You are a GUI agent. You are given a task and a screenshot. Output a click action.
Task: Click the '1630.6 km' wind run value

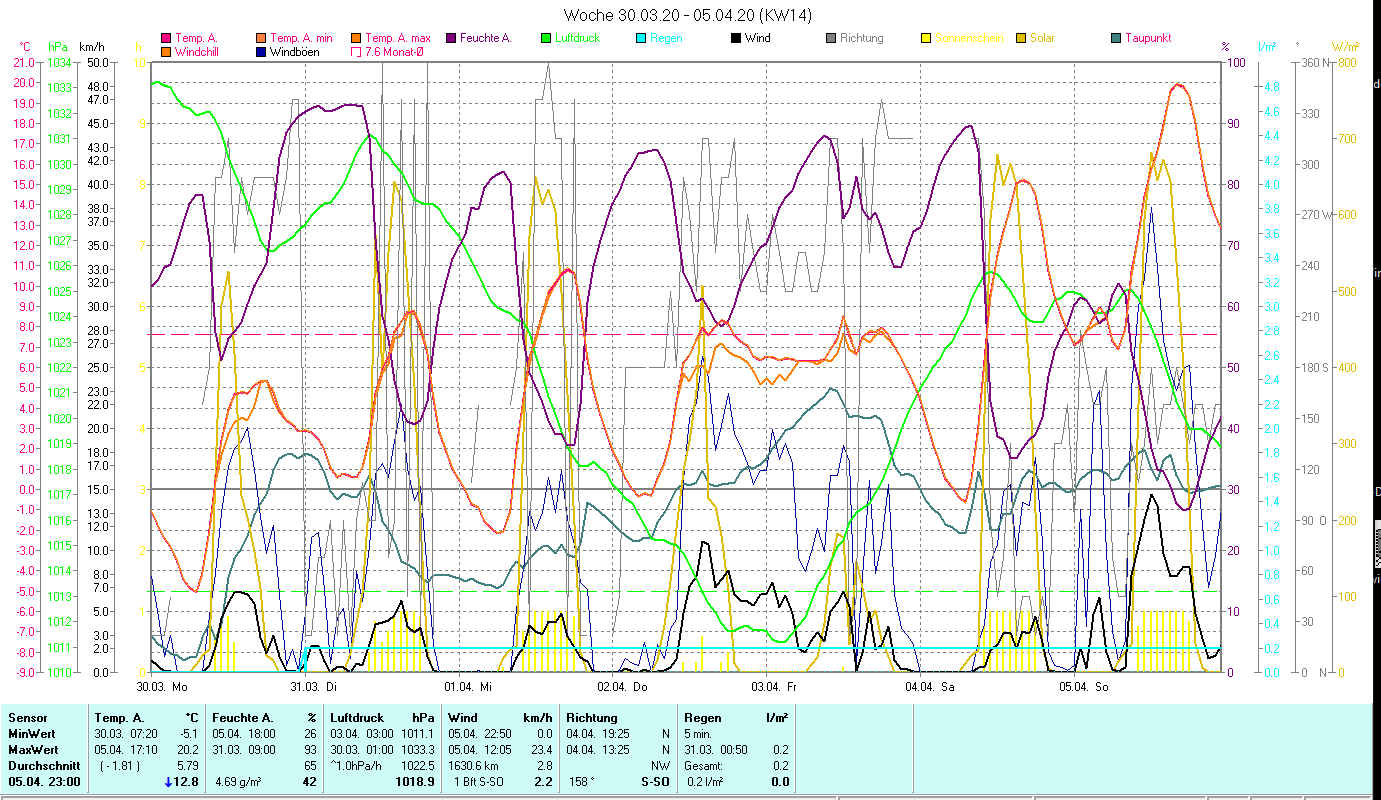(x=473, y=766)
